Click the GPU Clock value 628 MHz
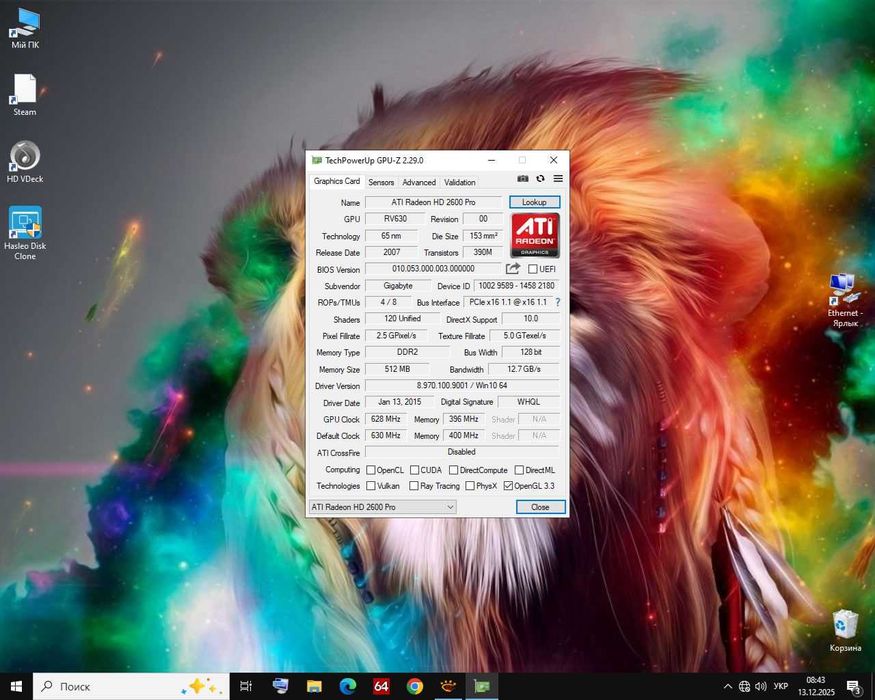875x700 pixels. [386, 419]
